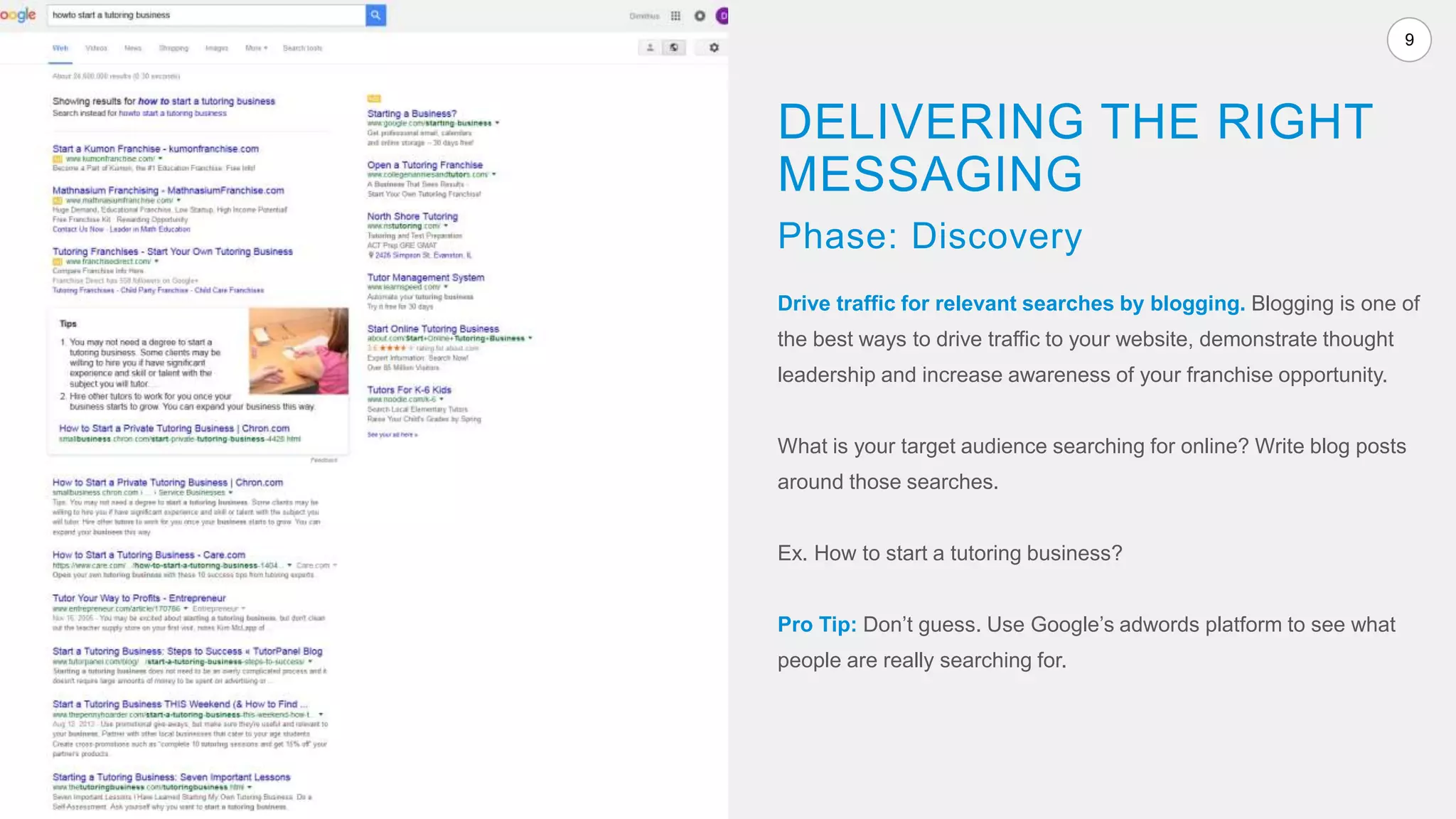Click the yellow Ad badge above Starting a Business
Screen dimensions: 1456x819
point(374,99)
